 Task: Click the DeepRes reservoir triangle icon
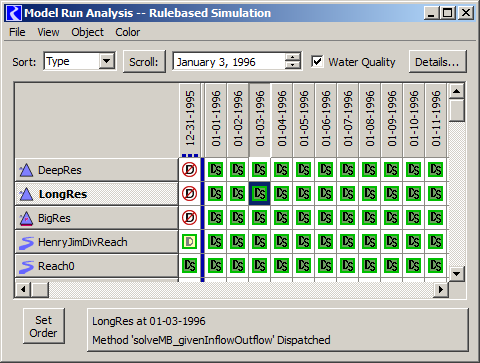(26, 170)
